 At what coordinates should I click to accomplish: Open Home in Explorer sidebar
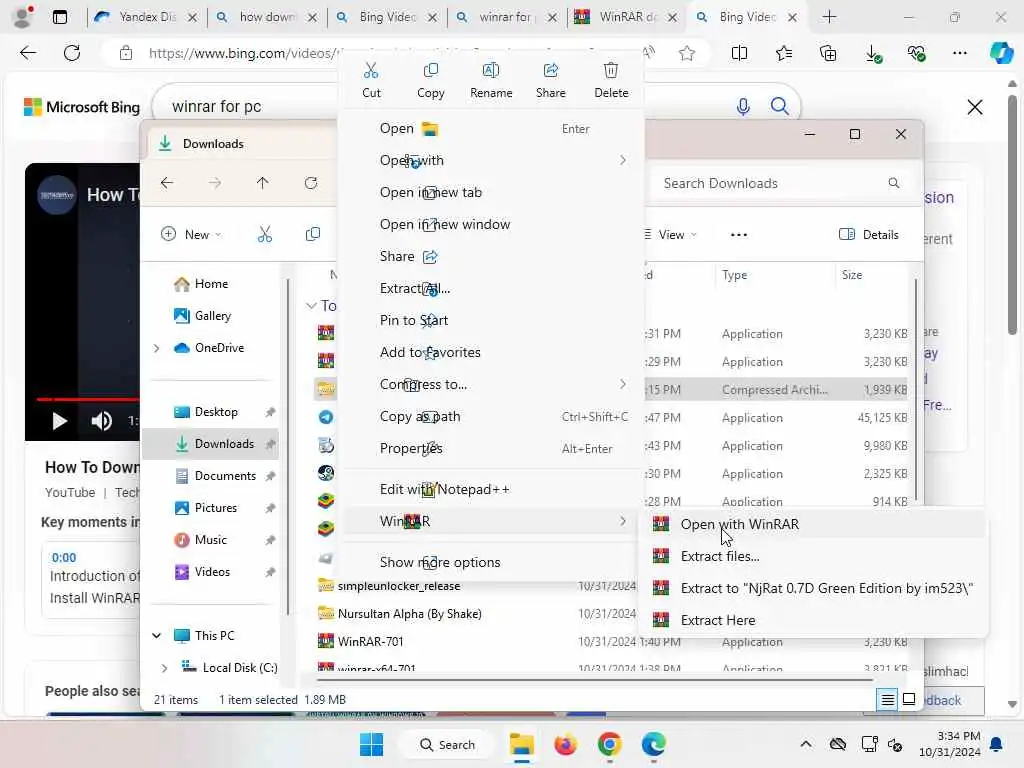point(211,283)
